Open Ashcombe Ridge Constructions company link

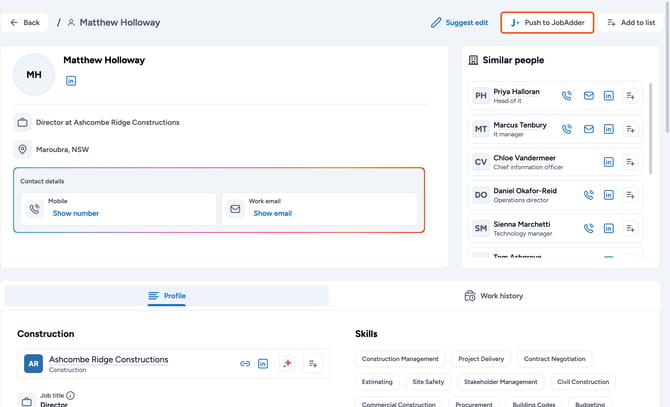point(109,360)
